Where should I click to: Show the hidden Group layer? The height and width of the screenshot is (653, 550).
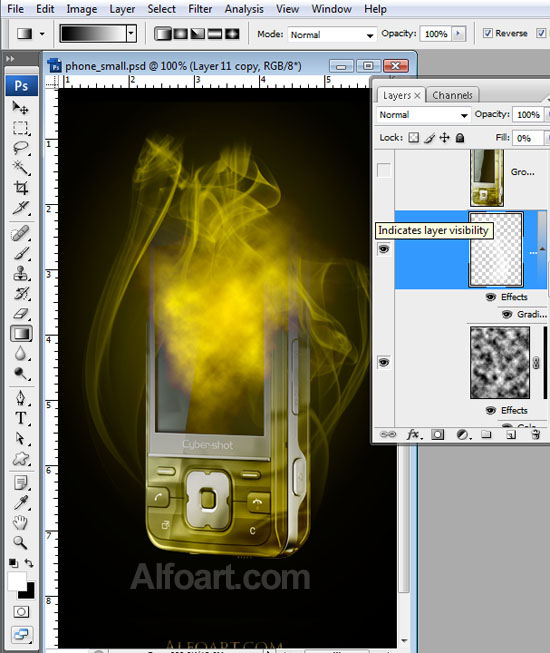[384, 170]
